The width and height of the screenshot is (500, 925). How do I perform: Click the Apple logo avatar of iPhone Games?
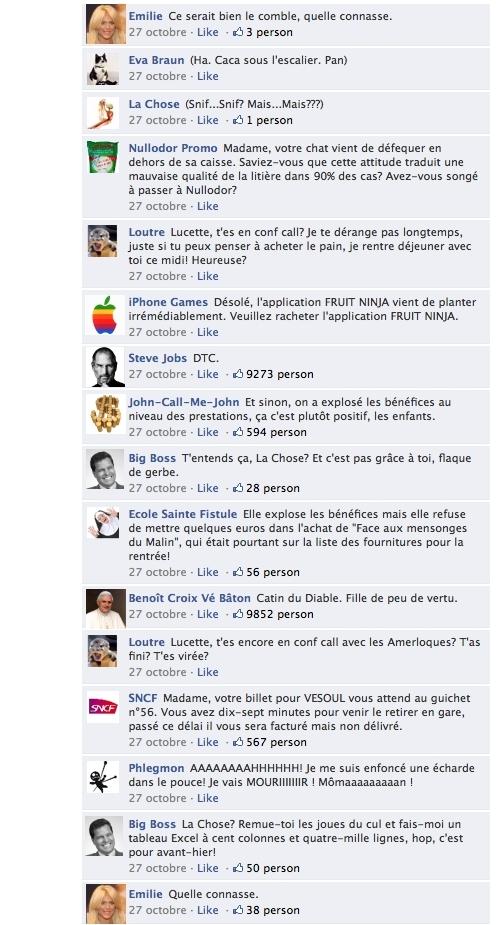click(105, 315)
